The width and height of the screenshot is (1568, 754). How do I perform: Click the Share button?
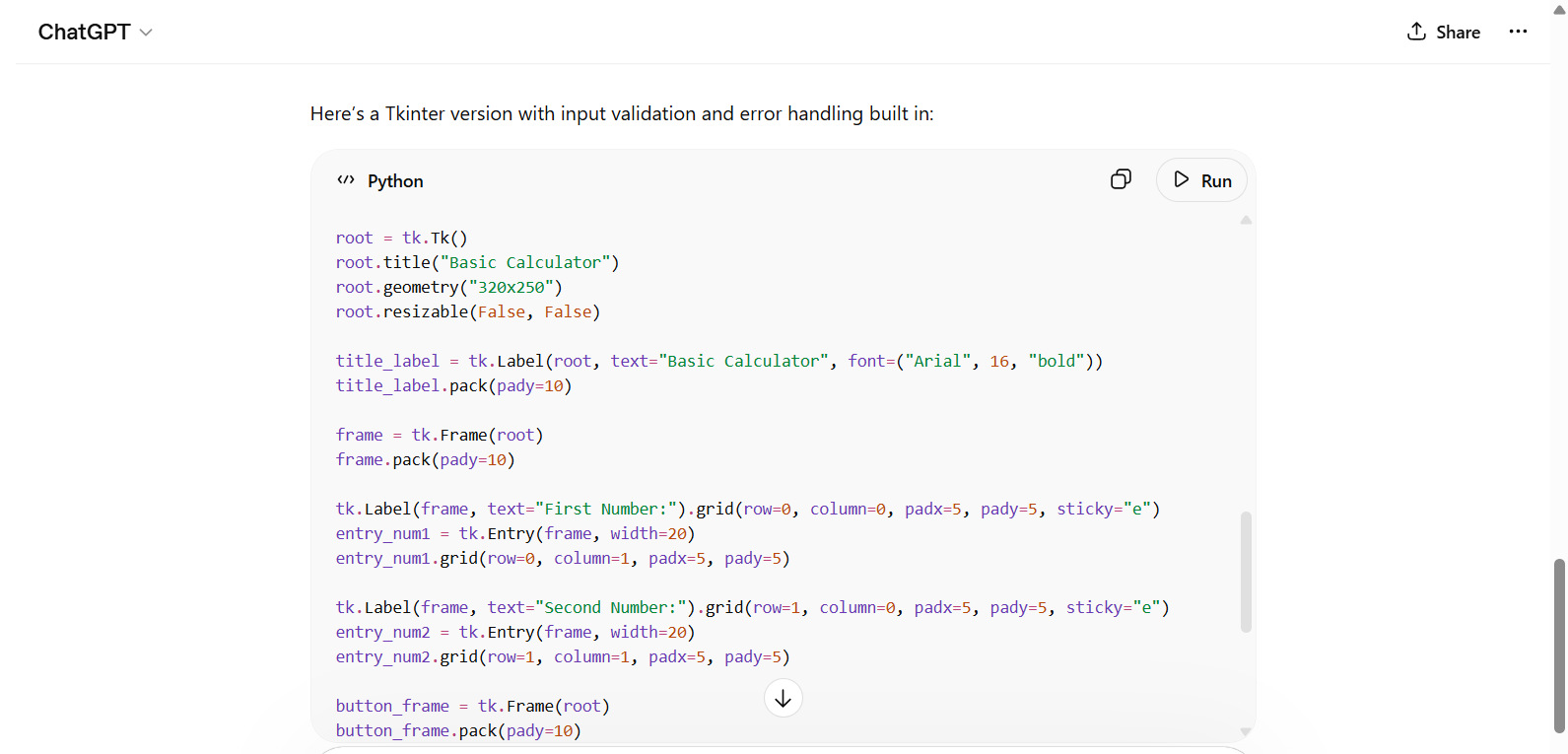tap(1443, 32)
